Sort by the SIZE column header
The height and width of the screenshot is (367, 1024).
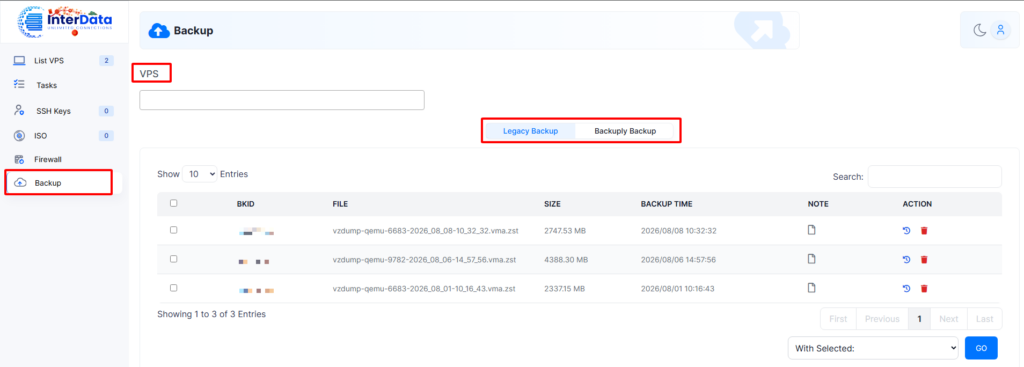552,204
